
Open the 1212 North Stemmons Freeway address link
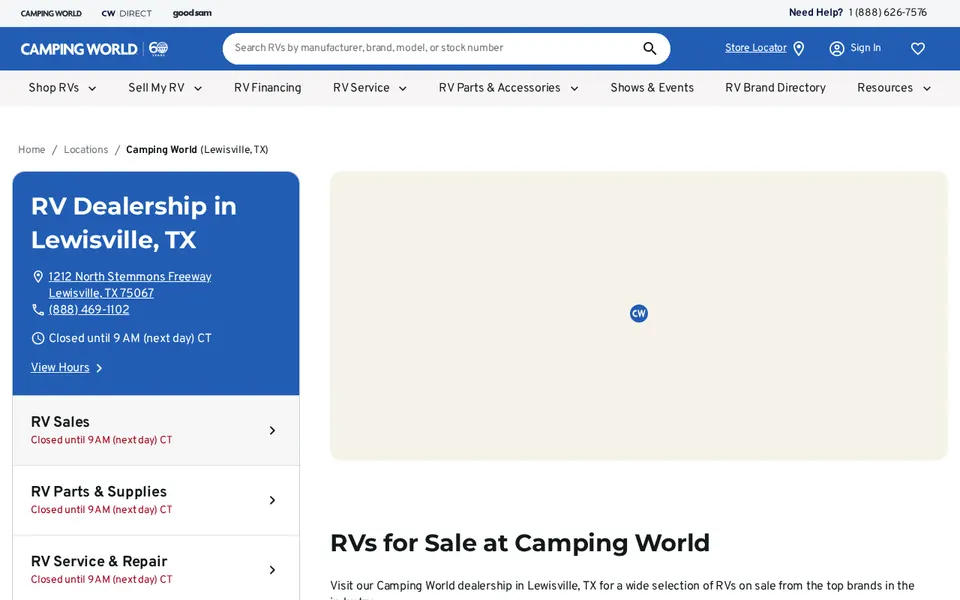coord(130,285)
